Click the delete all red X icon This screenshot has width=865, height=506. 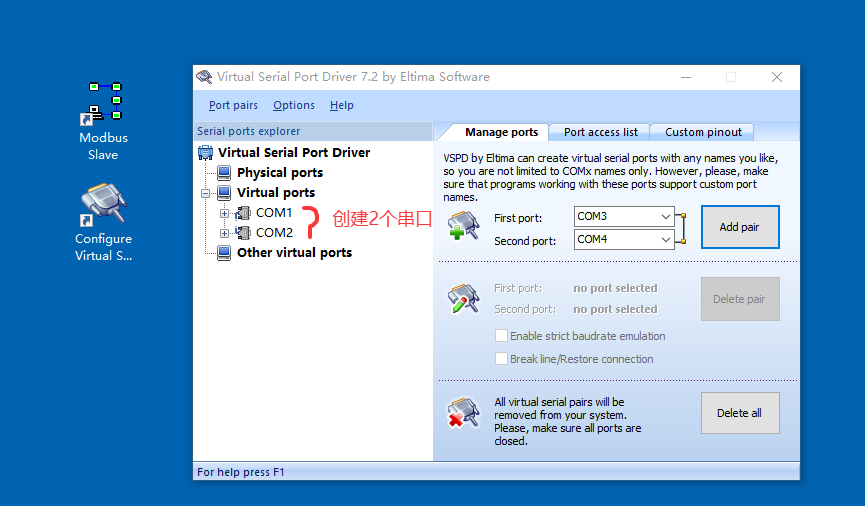click(463, 413)
